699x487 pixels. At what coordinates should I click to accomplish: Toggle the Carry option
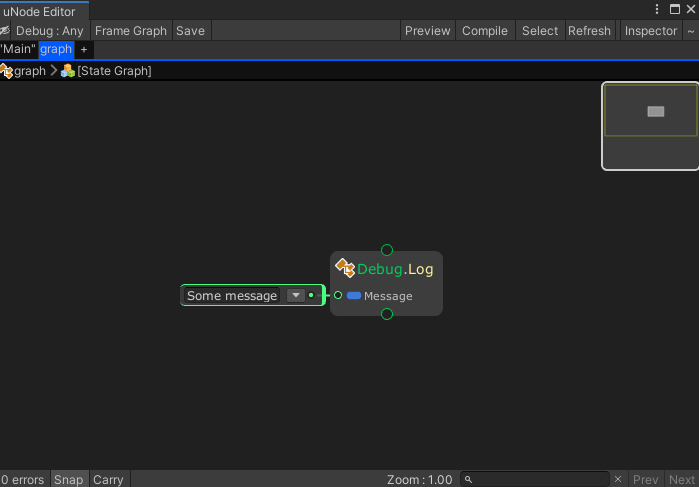(108, 479)
